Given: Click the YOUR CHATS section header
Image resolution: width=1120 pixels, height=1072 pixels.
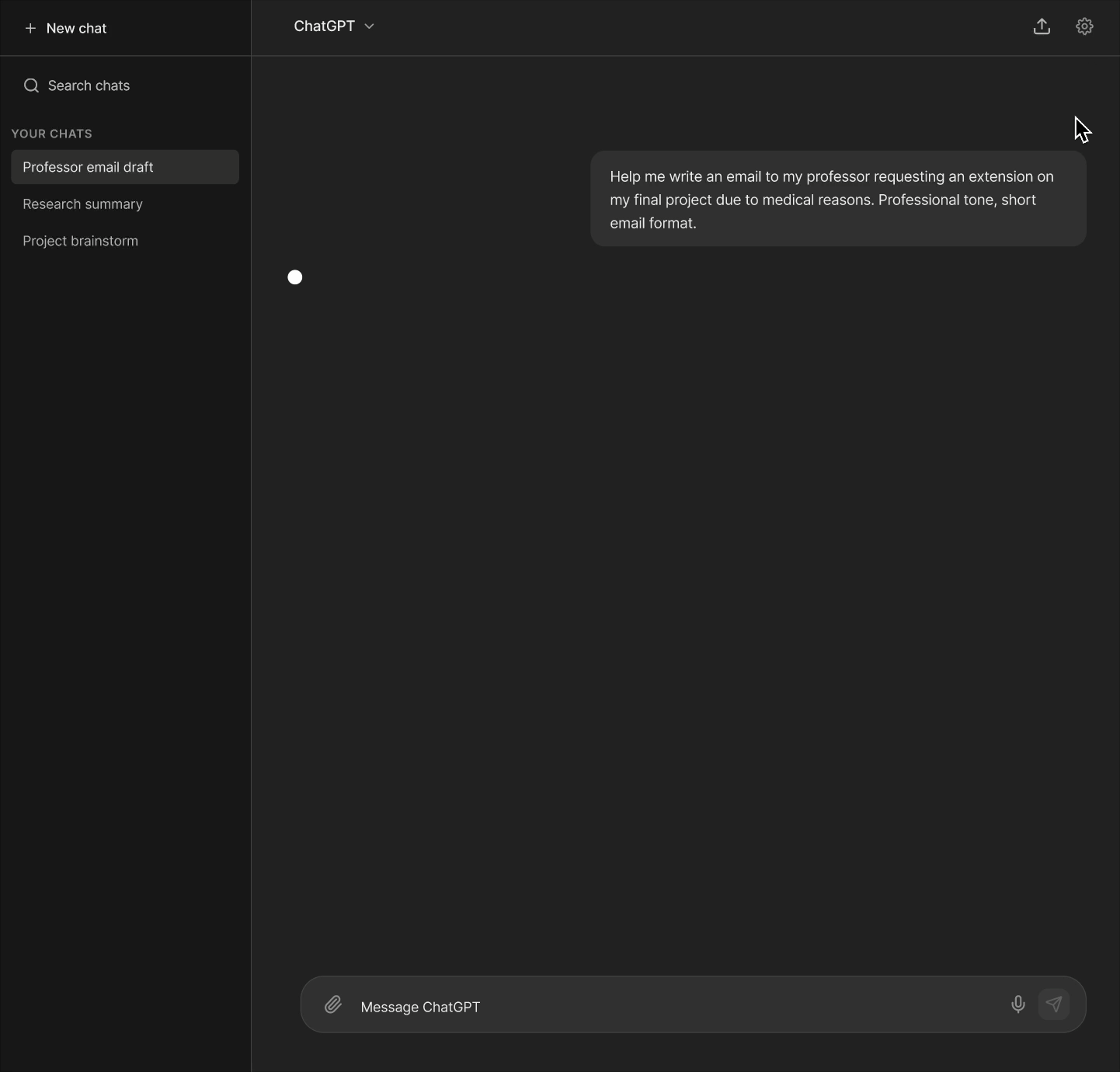Looking at the screenshot, I should click(x=52, y=134).
